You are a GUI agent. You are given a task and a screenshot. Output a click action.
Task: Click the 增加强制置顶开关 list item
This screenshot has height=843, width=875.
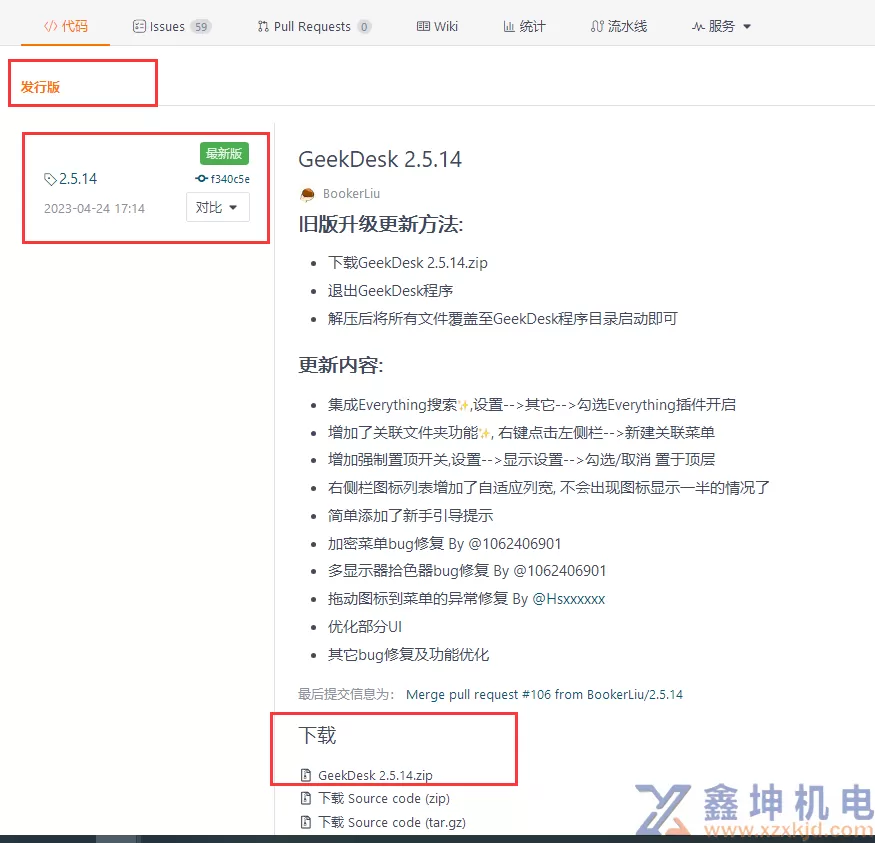tap(521, 460)
